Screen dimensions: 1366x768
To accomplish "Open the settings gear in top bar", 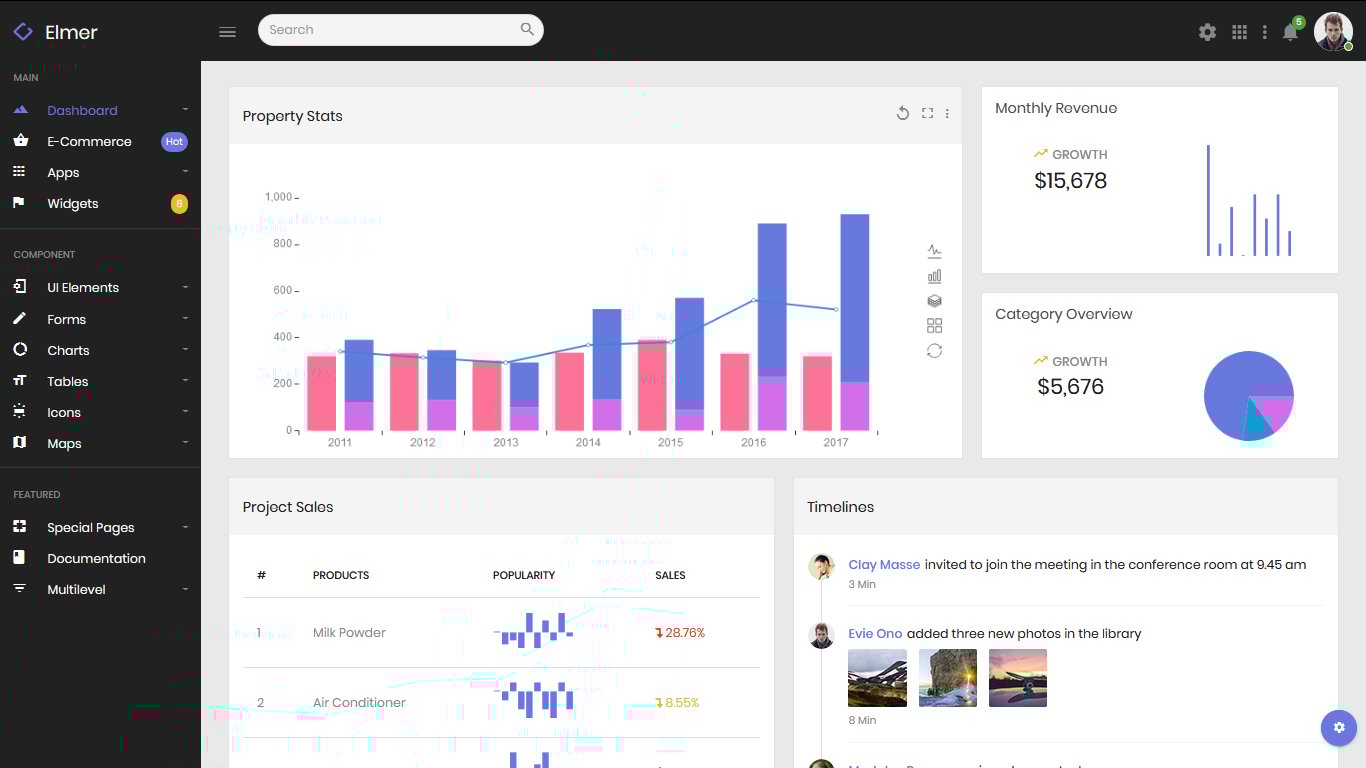I will (1207, 32).
